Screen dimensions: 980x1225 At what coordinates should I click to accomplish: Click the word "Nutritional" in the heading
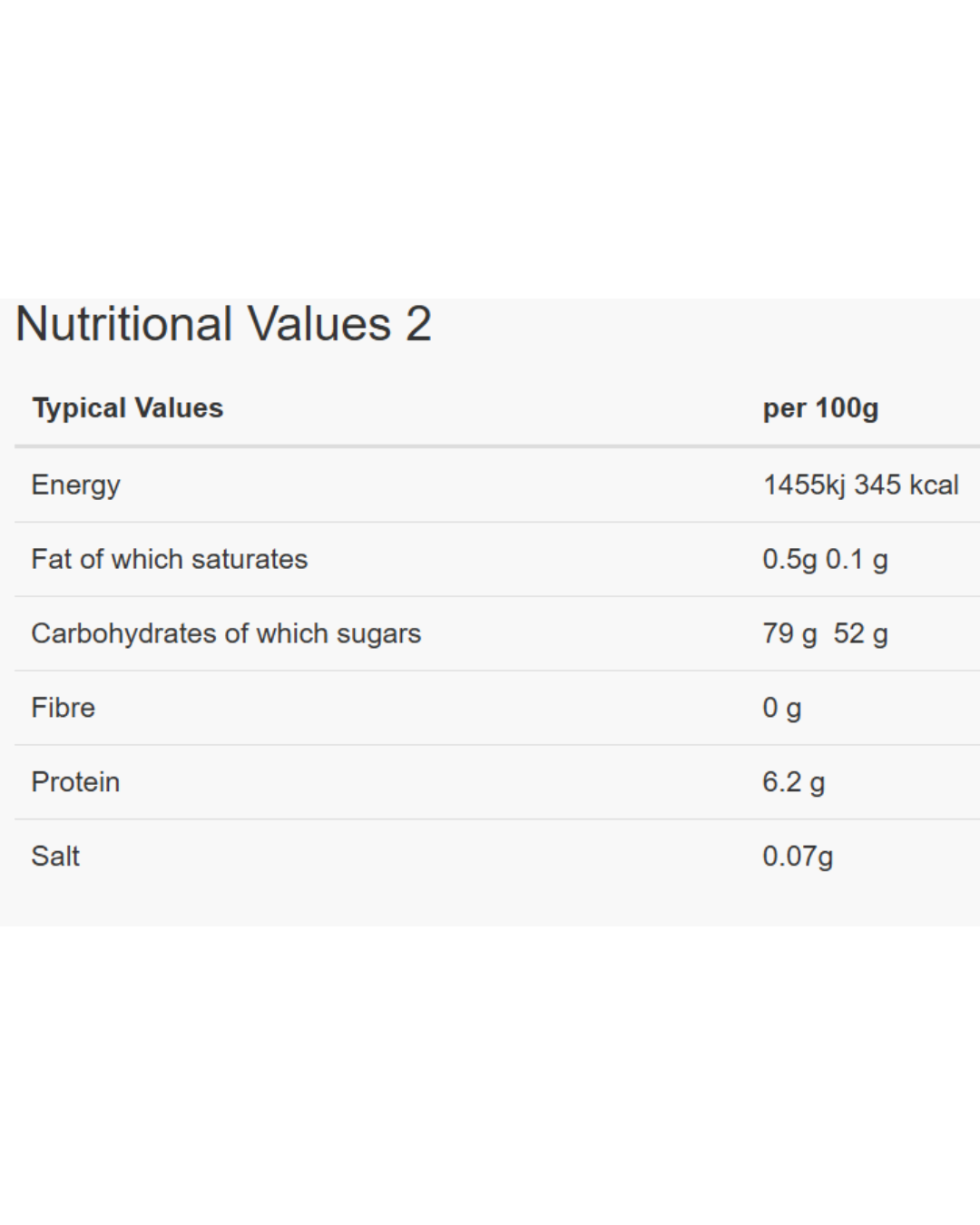pos(124,324)
